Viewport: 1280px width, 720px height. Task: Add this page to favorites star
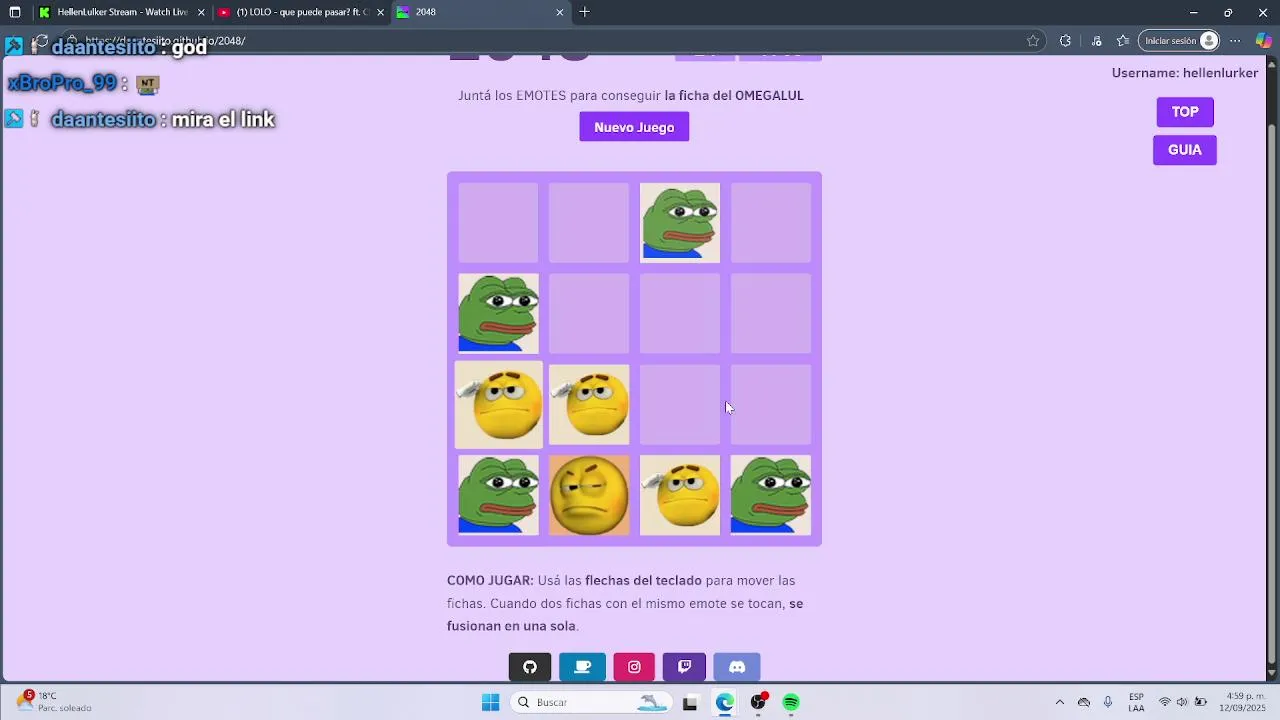[1033, 41]
